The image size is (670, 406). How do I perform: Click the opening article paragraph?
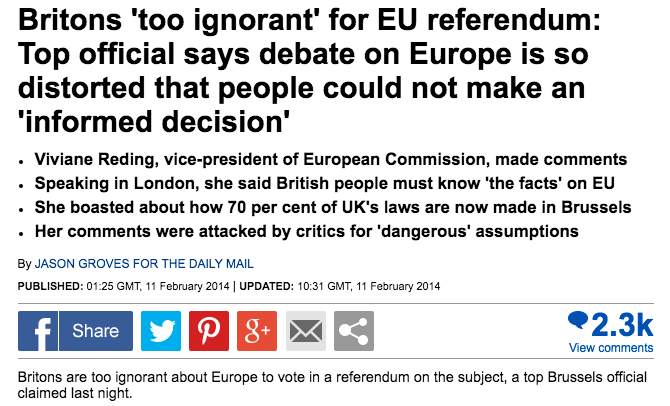pos(332,385)
